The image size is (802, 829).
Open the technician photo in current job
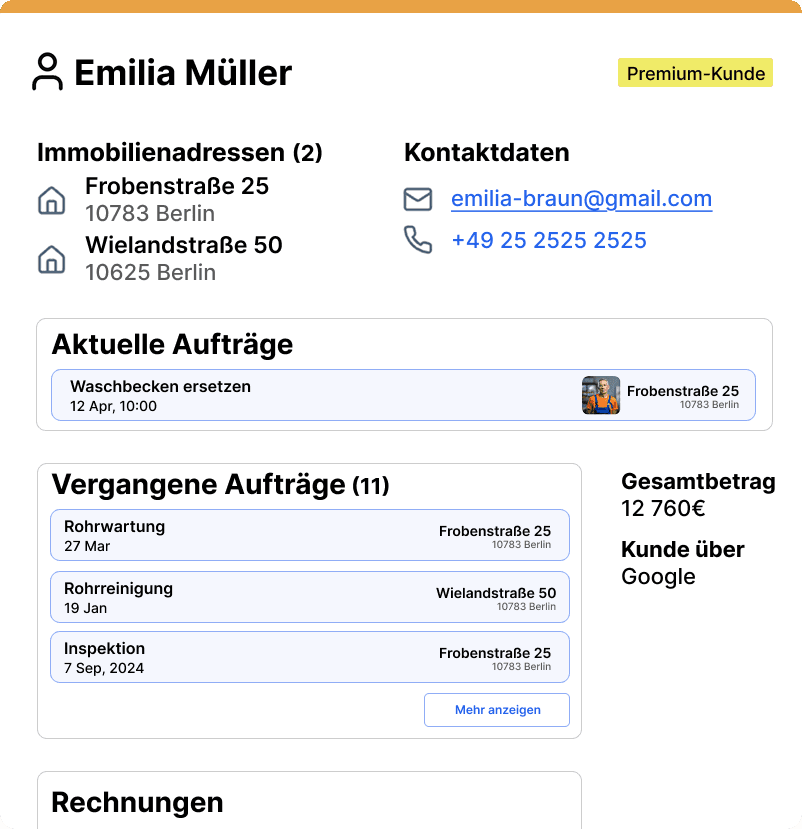pos(601,395)
